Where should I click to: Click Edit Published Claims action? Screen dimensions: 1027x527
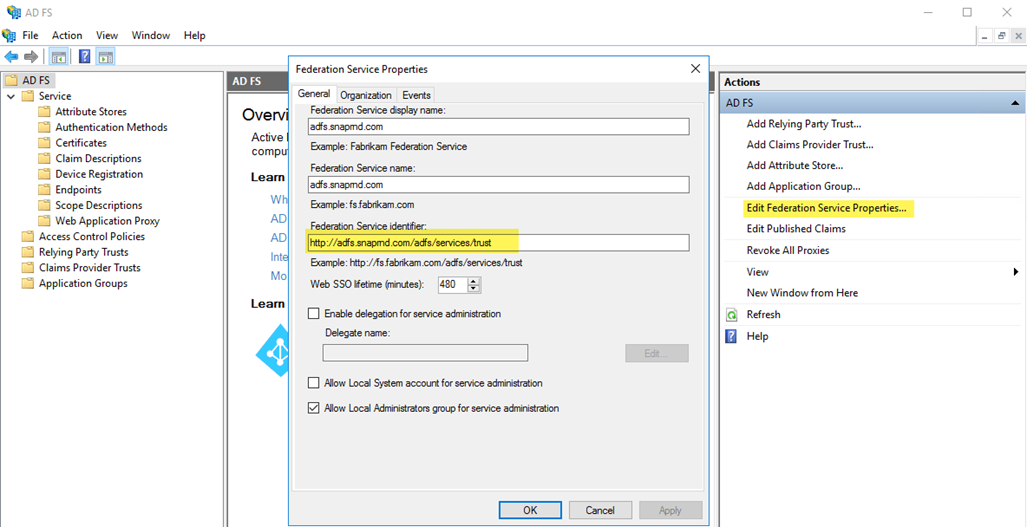pos(796,229)
